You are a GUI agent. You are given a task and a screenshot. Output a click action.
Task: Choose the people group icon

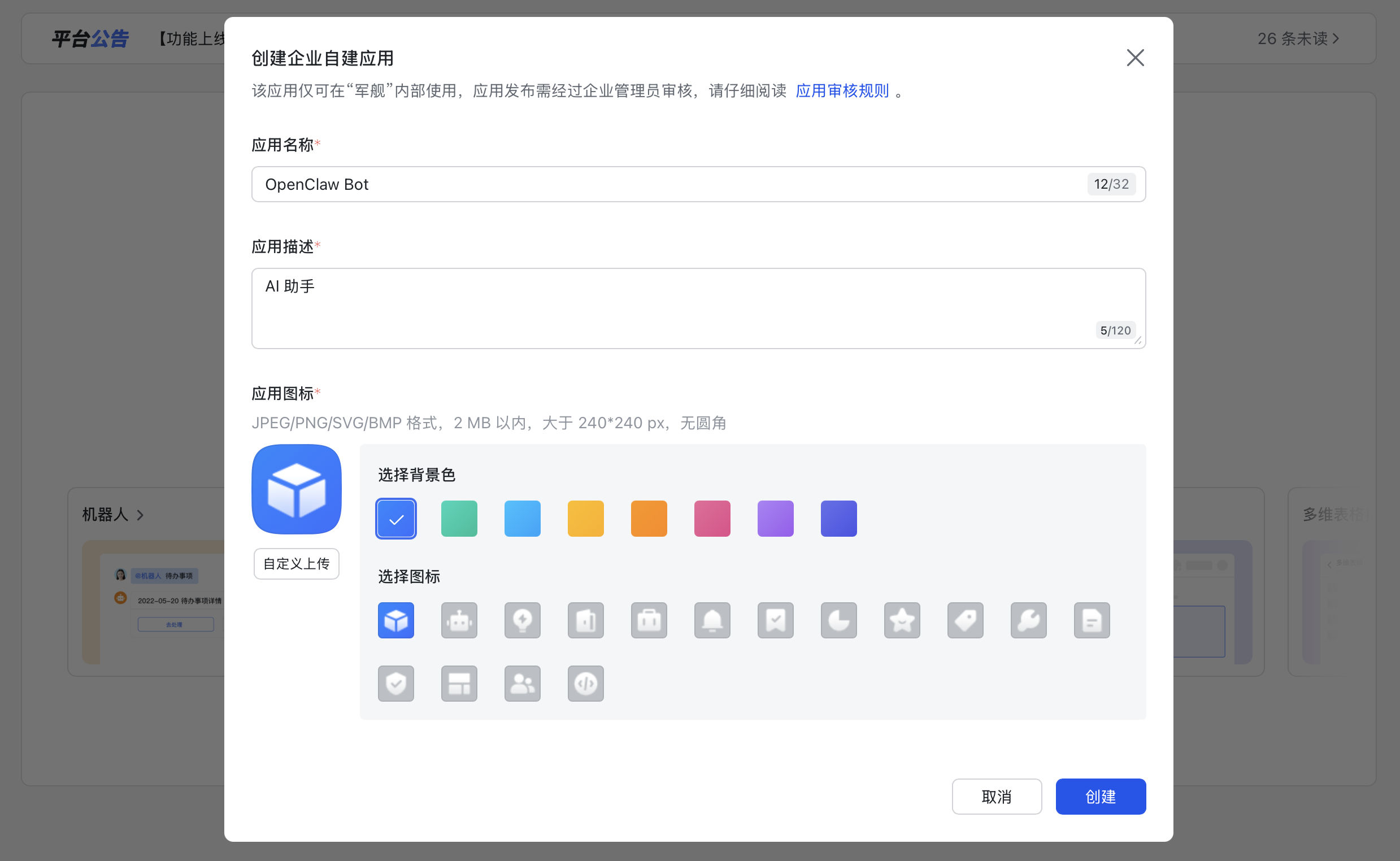point(522,684)
